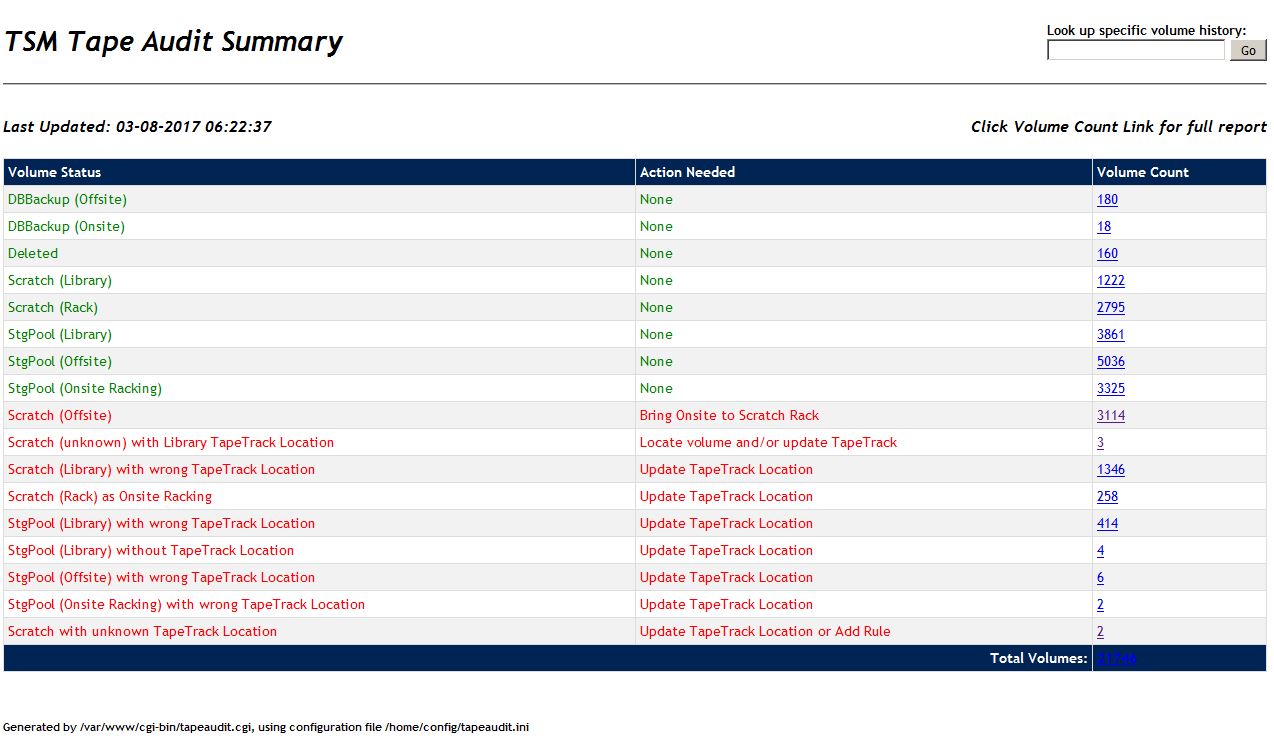The image size is (1274, 740).
Task: Click 'Scratch (Rack) as Onsite Racking' text
Action: (110, 497)
